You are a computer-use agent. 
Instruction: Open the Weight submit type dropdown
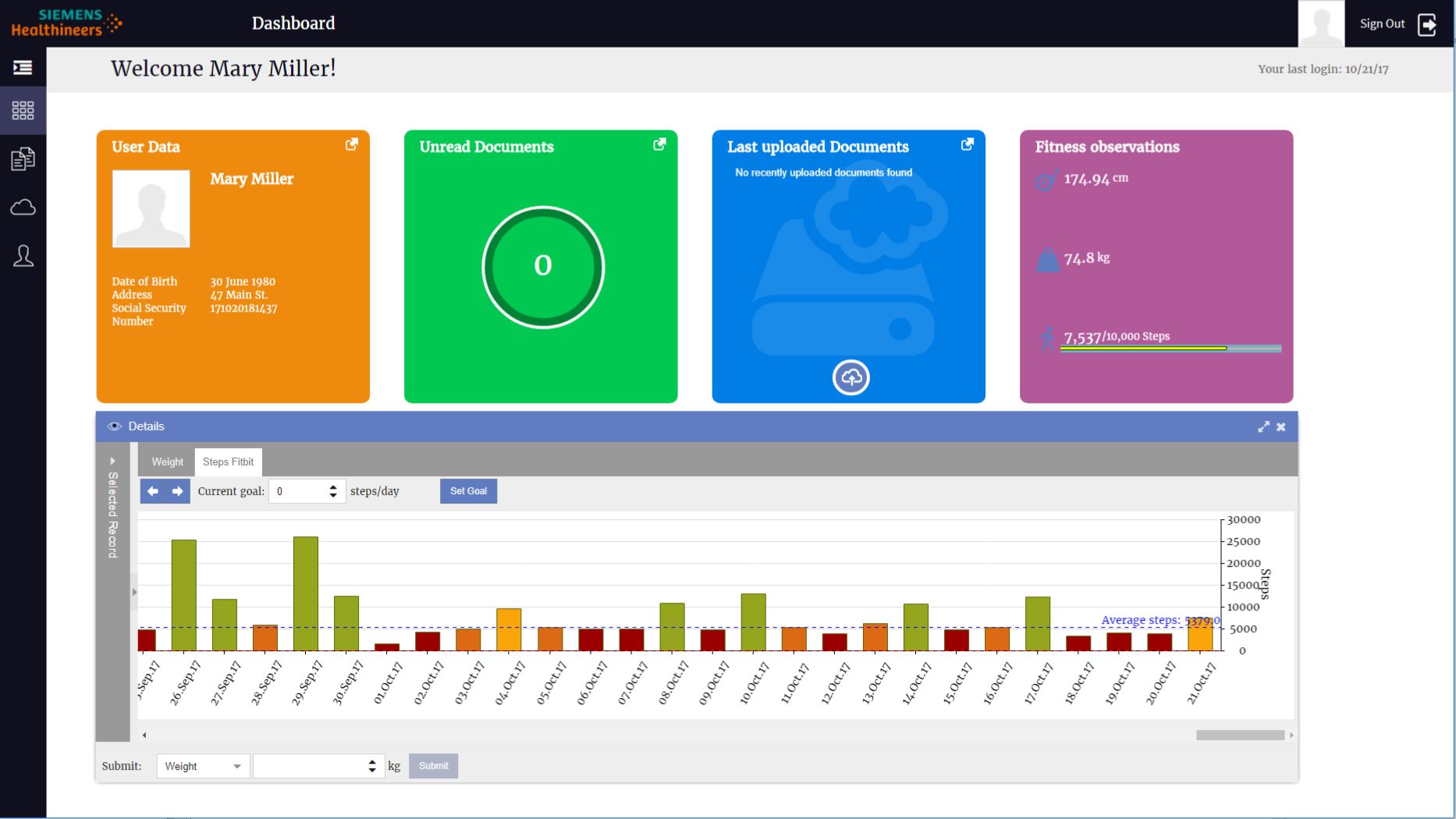pos(203,767)
